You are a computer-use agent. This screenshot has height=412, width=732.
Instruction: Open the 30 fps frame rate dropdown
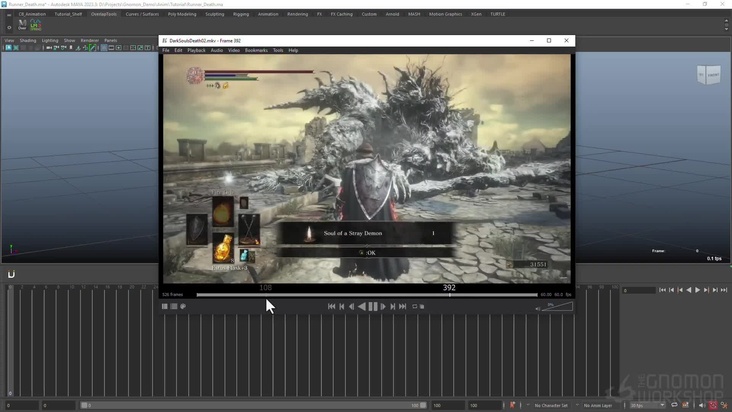coord(647,405)
